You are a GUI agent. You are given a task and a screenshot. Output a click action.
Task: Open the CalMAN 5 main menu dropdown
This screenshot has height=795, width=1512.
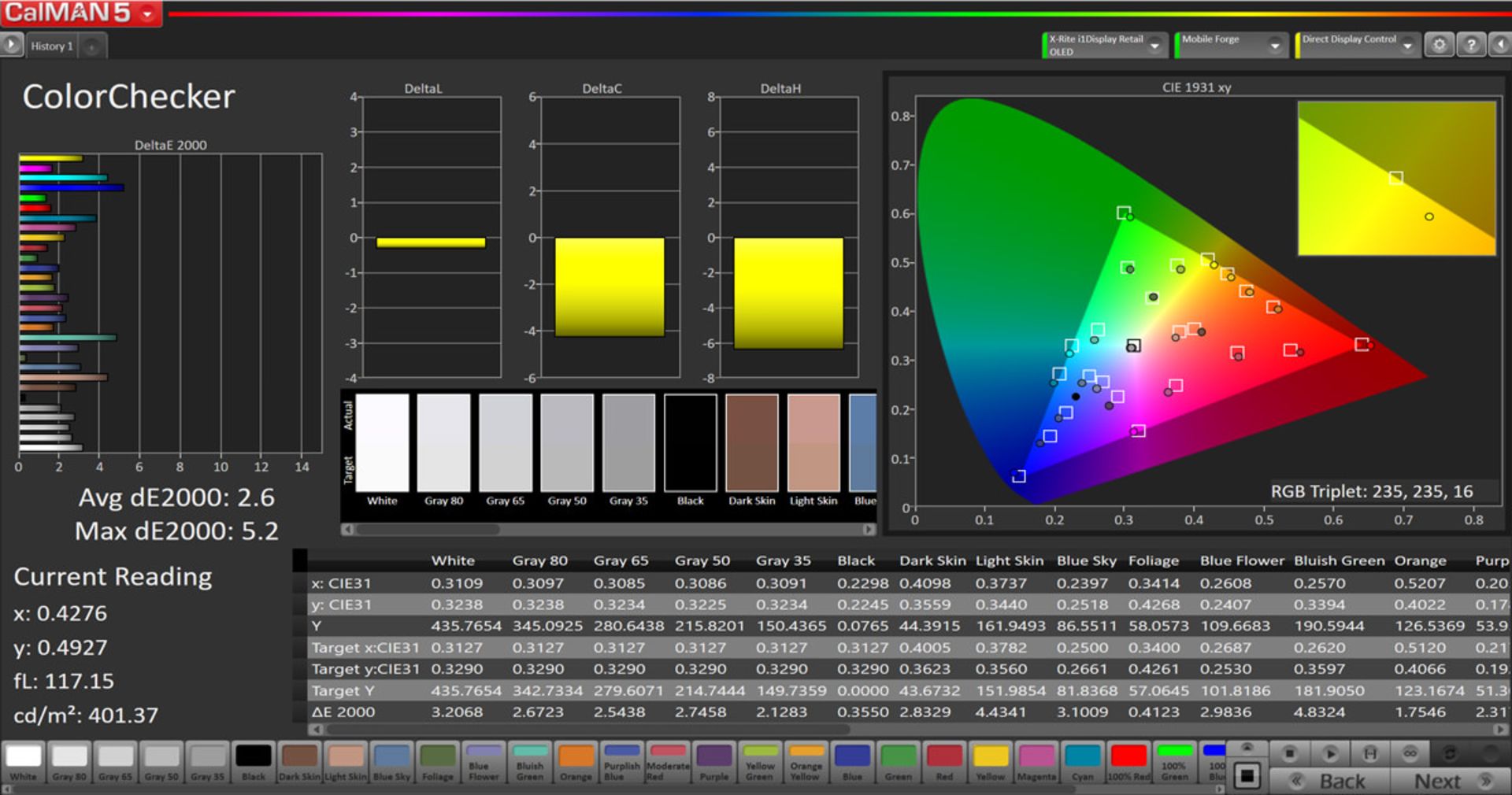[x=147, y=14]
